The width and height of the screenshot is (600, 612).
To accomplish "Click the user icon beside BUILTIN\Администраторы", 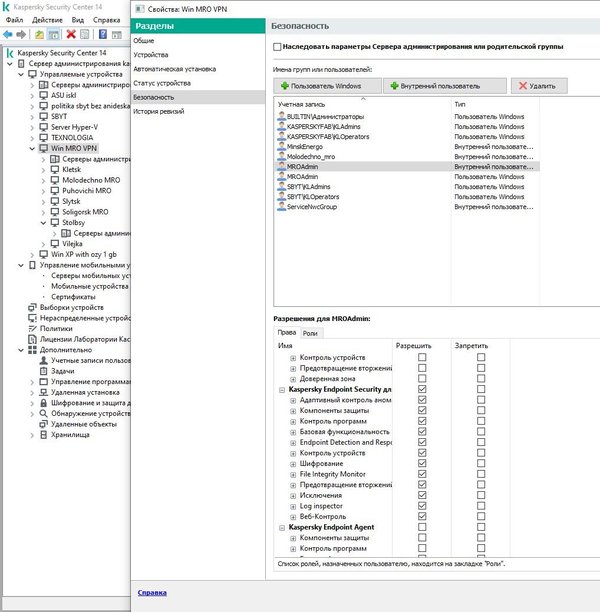I will tap(281, 116).
